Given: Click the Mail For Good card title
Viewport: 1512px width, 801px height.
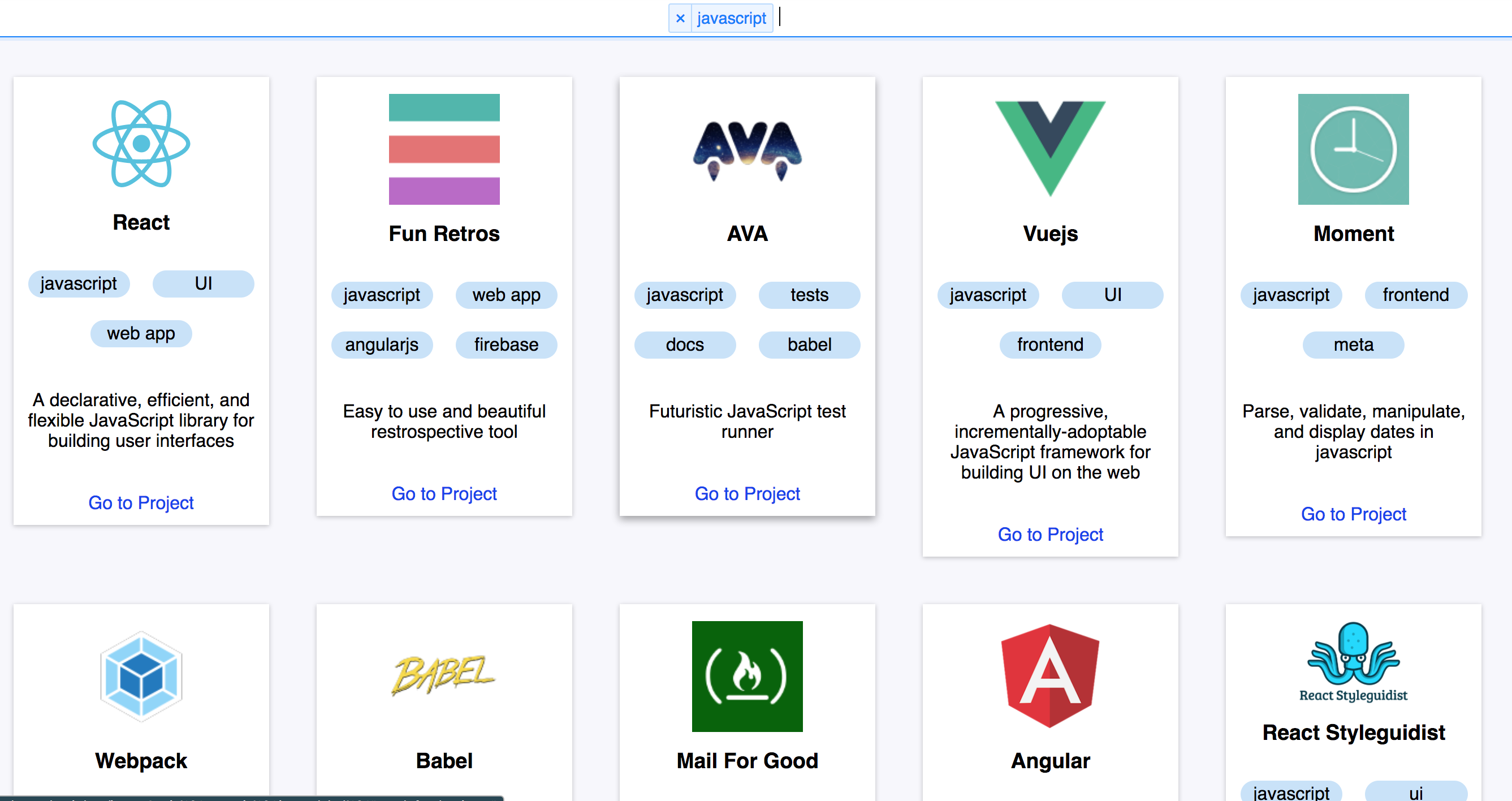Looking at the screenshot, I should pyautogui.click(x=747, y=761).
